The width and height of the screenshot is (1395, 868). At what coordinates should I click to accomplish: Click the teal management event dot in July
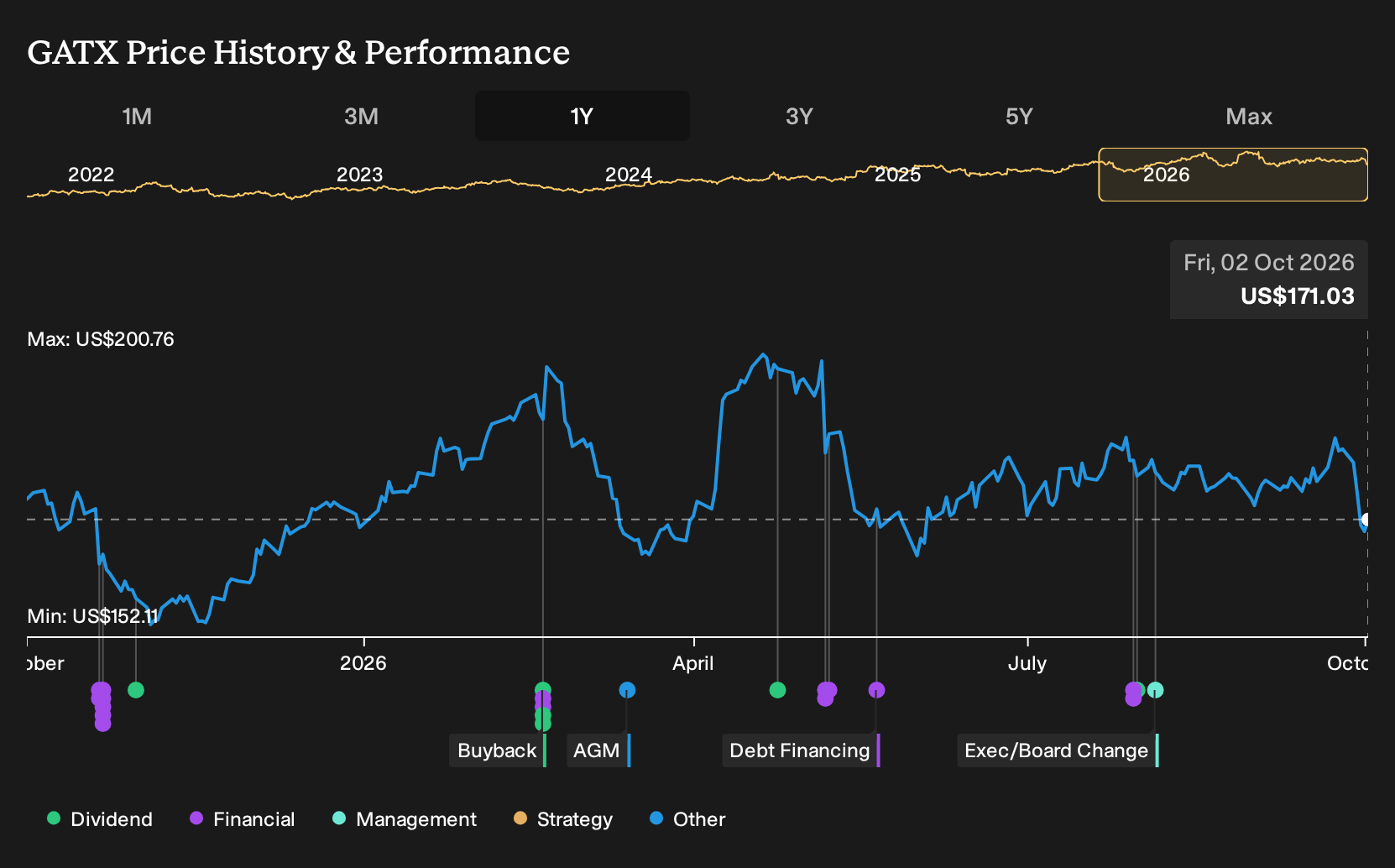click(1155, 690)
